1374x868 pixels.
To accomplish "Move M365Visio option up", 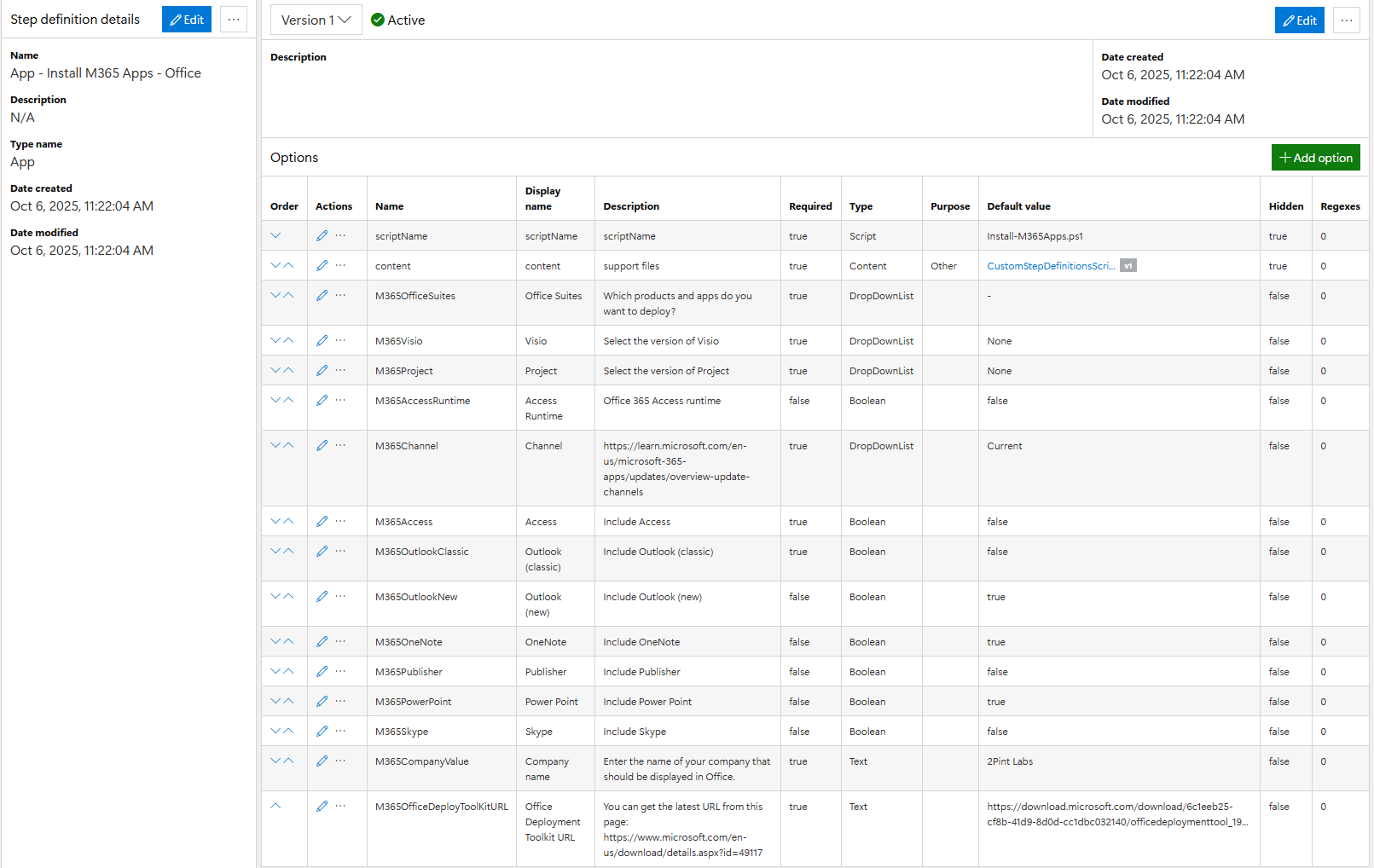I will 288,340.
